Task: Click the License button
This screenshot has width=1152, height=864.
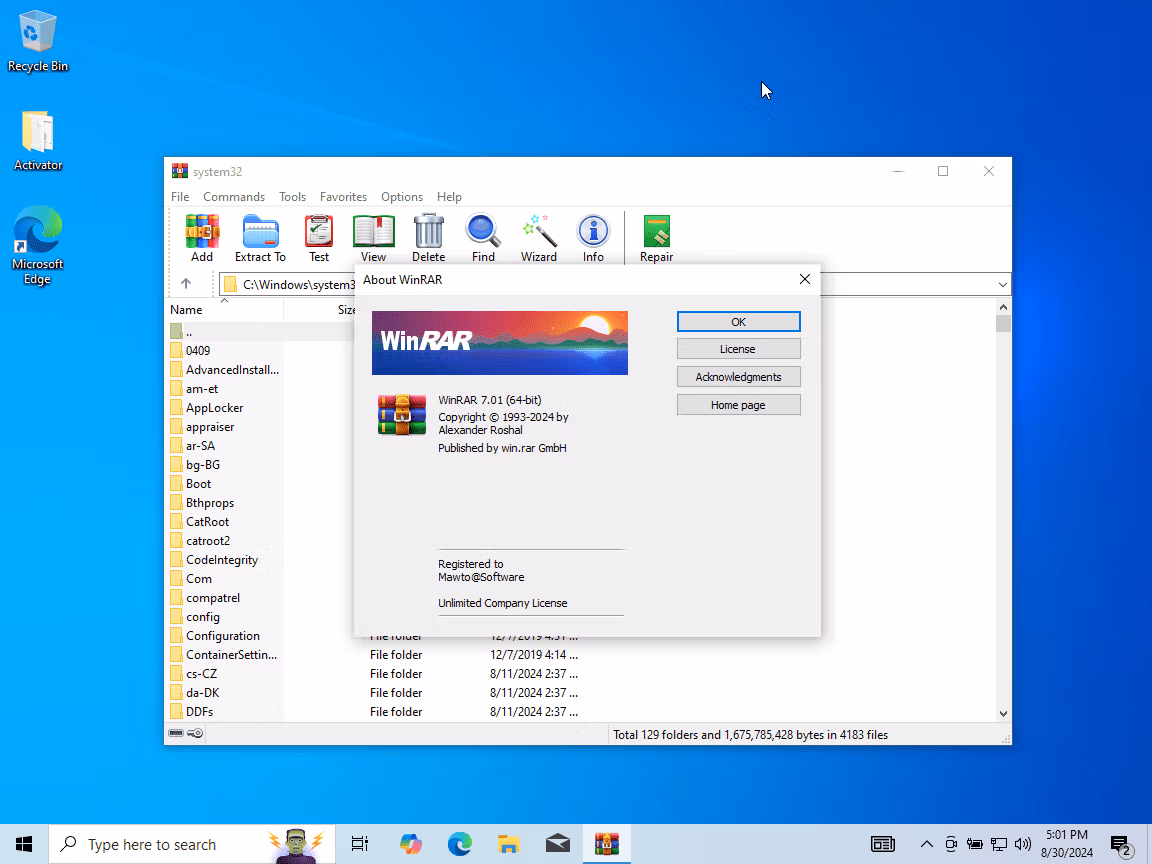Action: pos(738,349)
